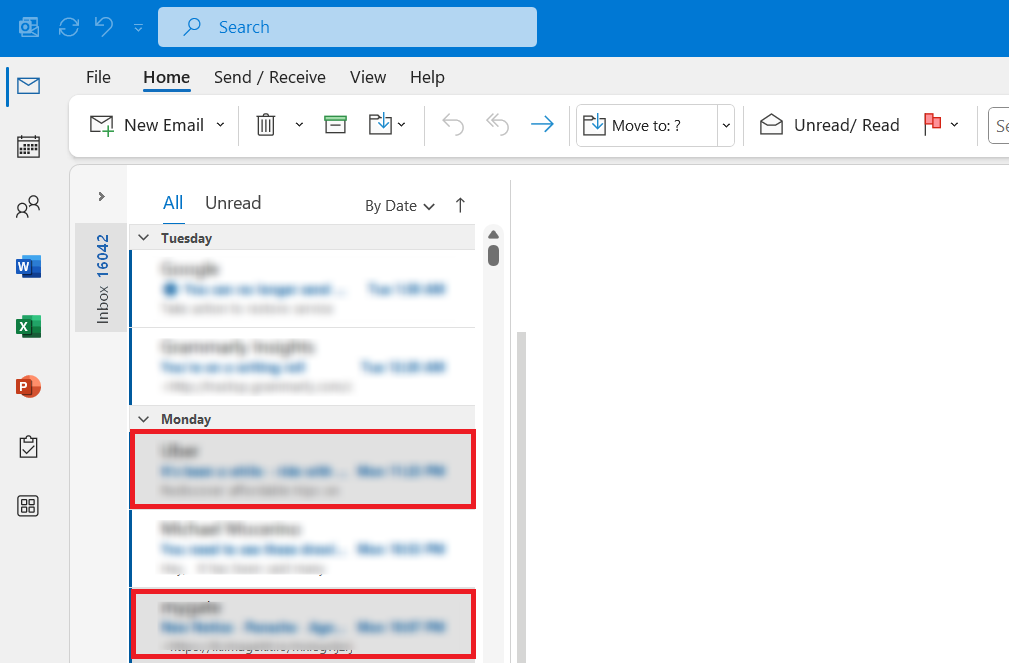
Task: Expand the folder pane chevron
Action: click(x=101, y=196)
